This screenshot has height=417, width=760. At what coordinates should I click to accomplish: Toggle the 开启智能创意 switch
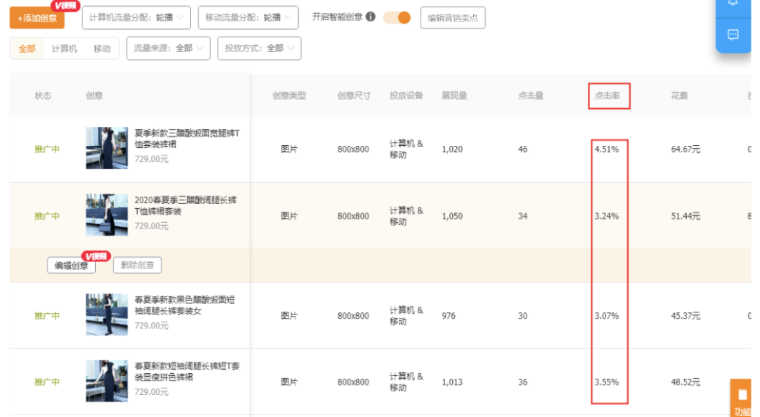click(x=397, y=17)
